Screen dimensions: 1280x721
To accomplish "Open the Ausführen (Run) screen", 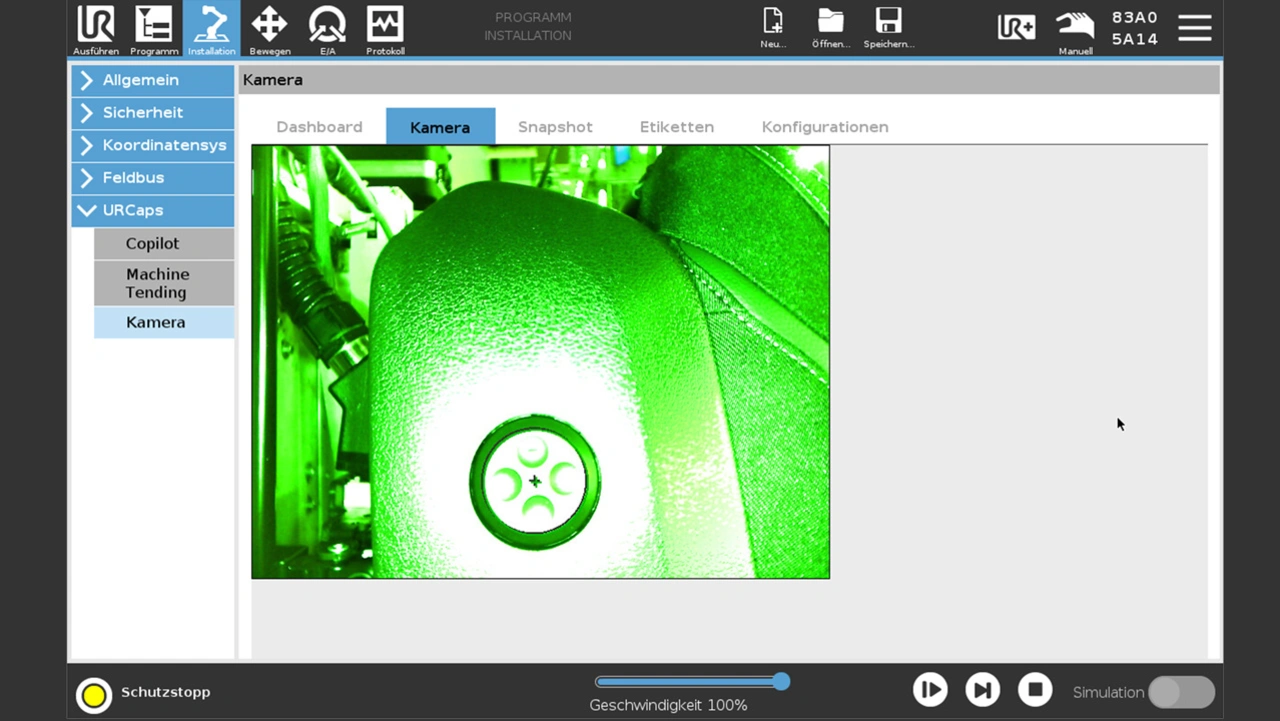I will pyautogui.click(x=96, y=30).
